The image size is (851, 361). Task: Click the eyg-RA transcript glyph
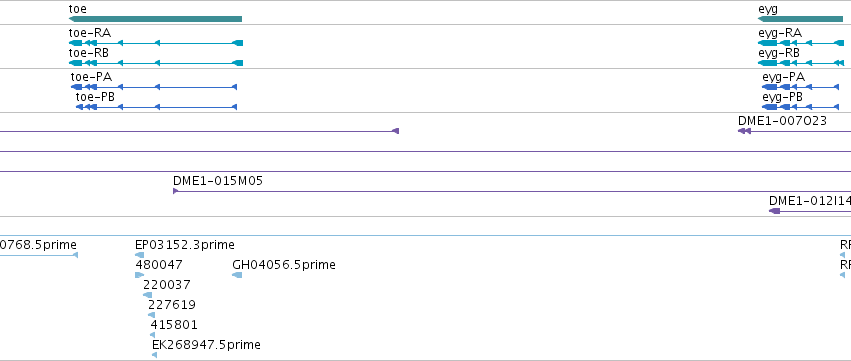[x=801, y=43]
